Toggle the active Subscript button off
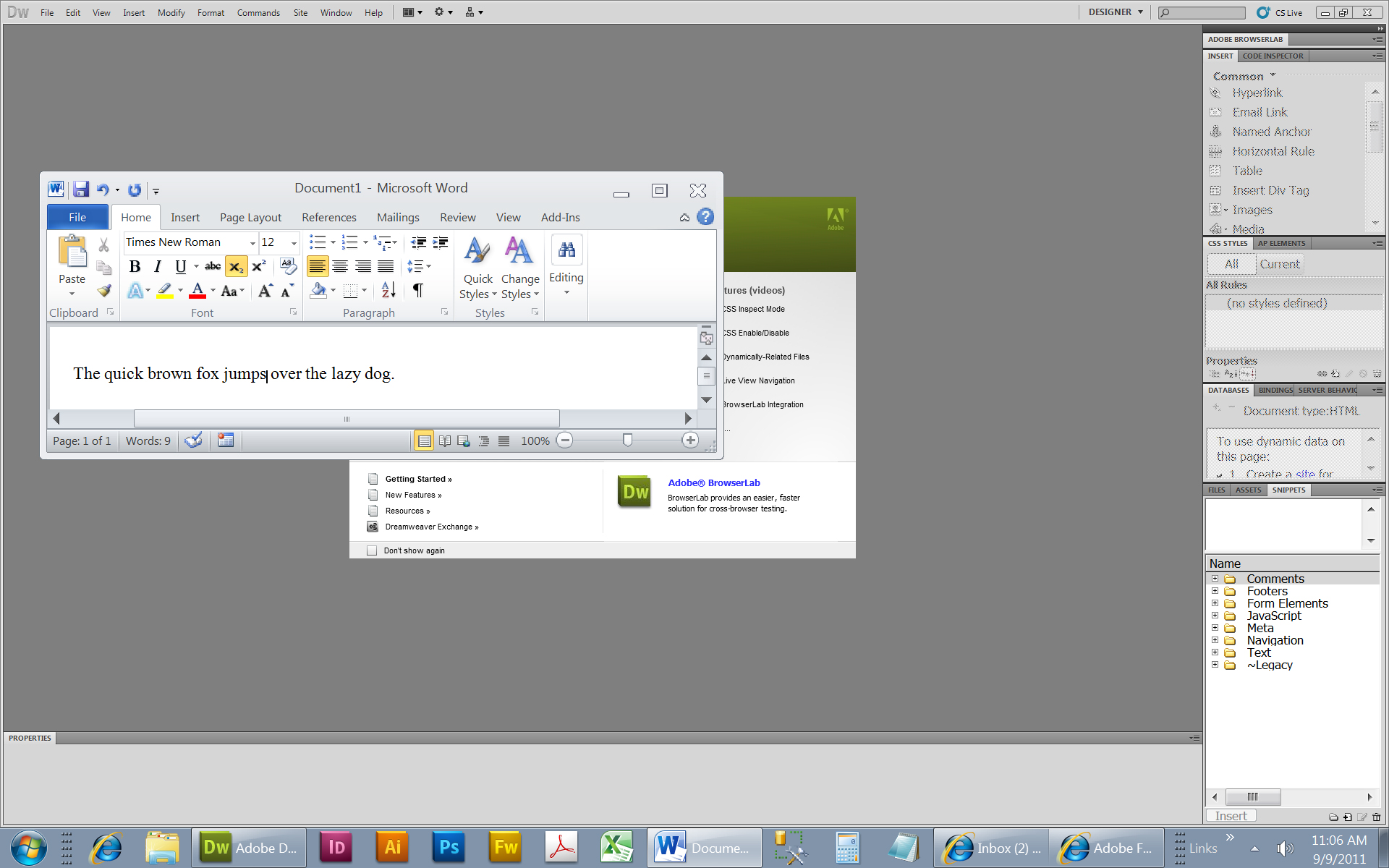This screenshot has width=1389, height=868. click(x=236, y=266)
